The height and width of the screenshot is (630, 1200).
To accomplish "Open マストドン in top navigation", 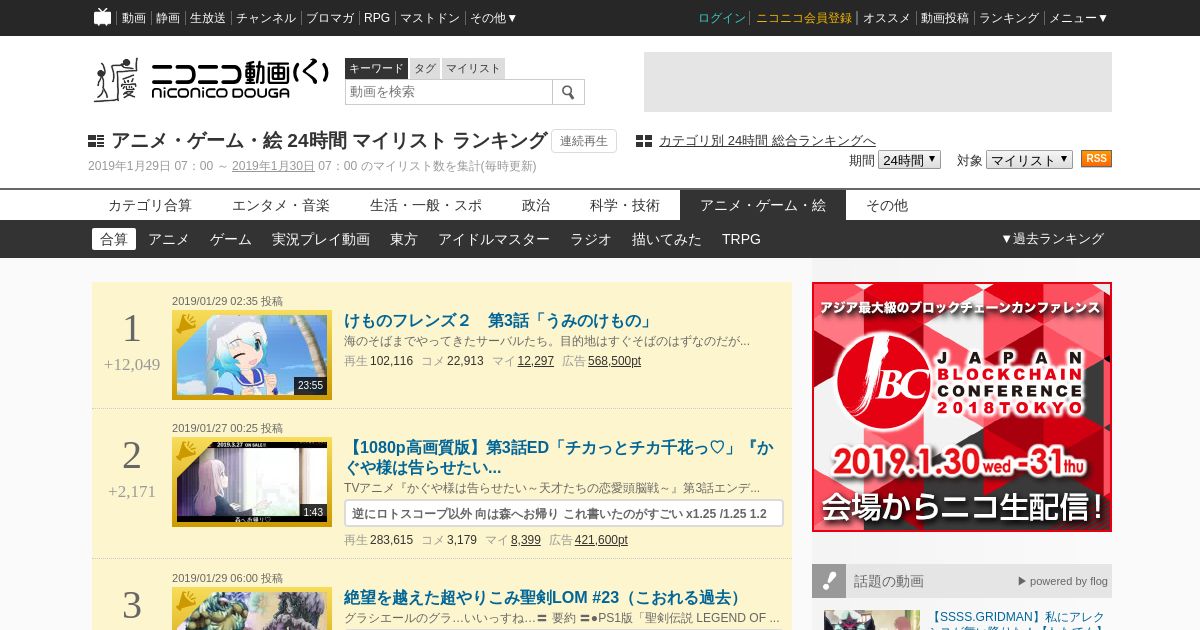I will point(430,18).
